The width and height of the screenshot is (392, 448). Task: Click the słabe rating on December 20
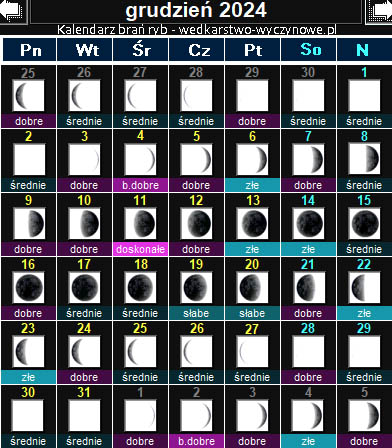click(252, 313)
